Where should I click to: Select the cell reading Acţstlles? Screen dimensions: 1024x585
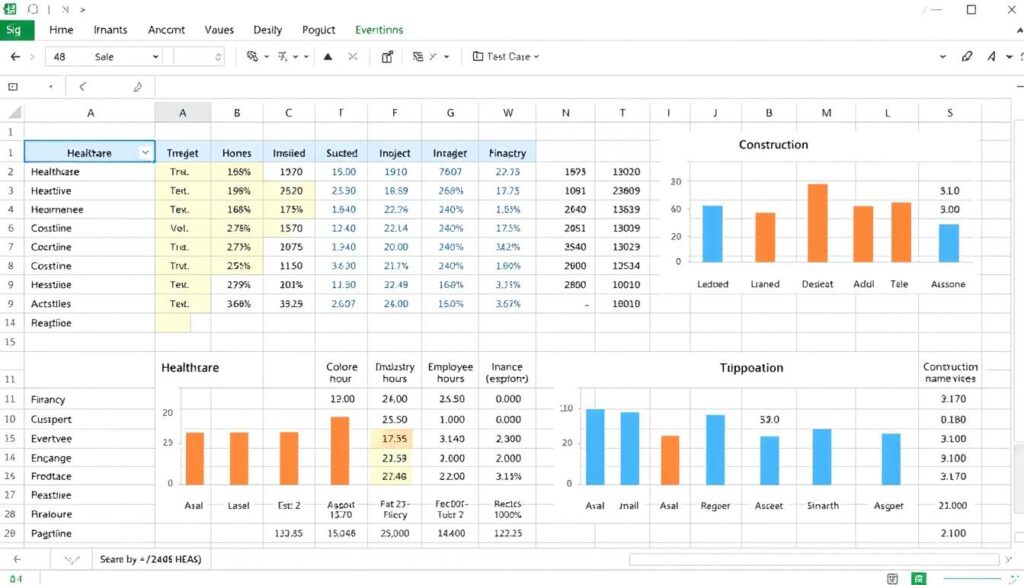(x=89, y=304)
